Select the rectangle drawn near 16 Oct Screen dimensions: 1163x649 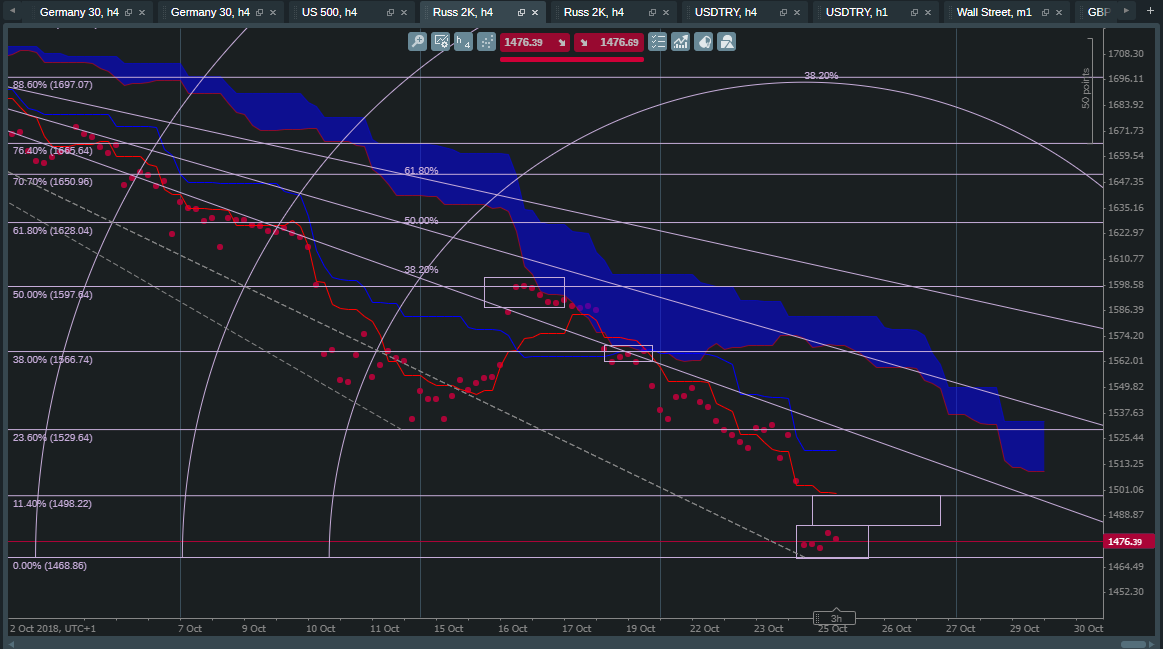coord(524,292)
